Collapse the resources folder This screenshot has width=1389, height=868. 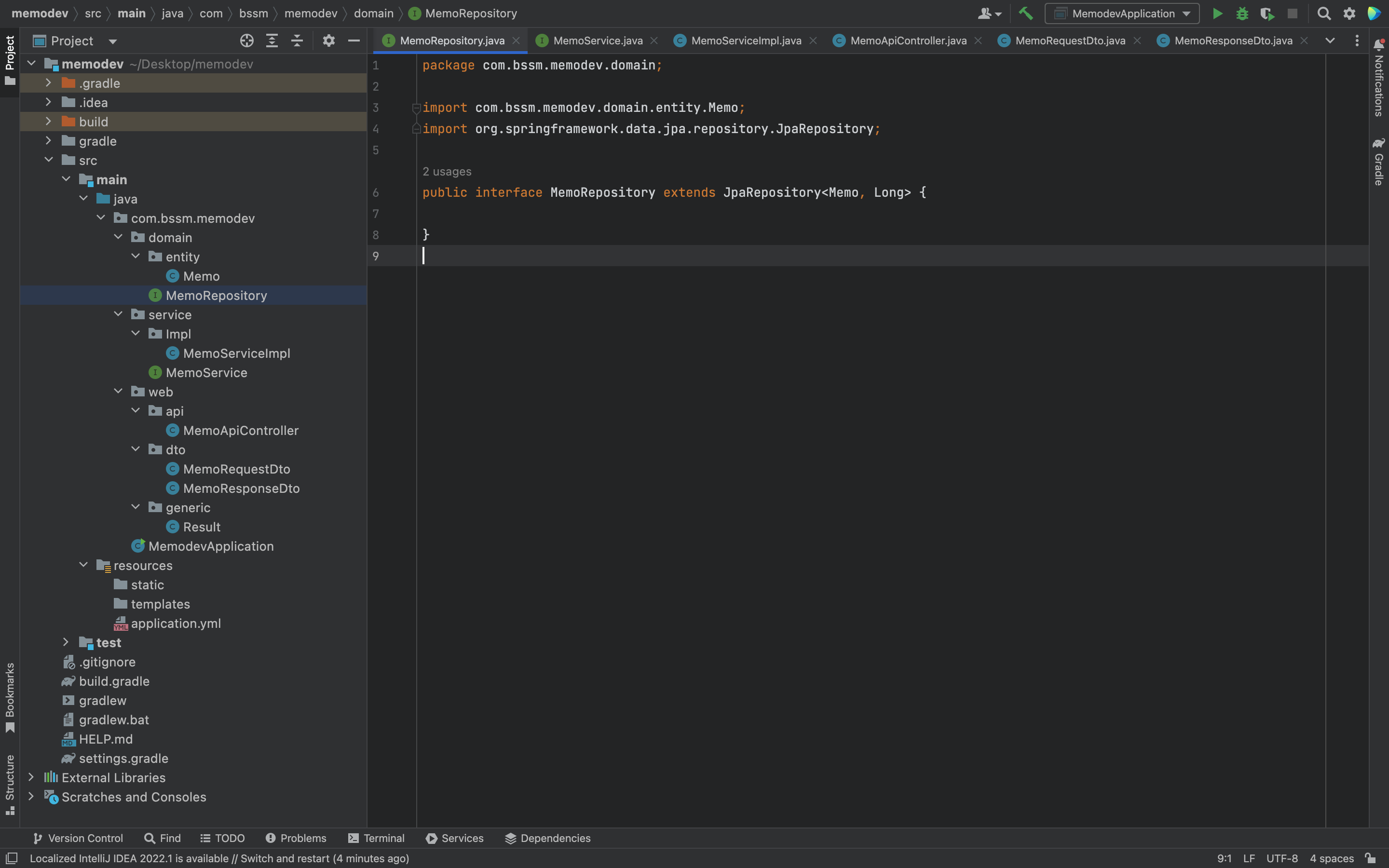click(x=84, y=566)
